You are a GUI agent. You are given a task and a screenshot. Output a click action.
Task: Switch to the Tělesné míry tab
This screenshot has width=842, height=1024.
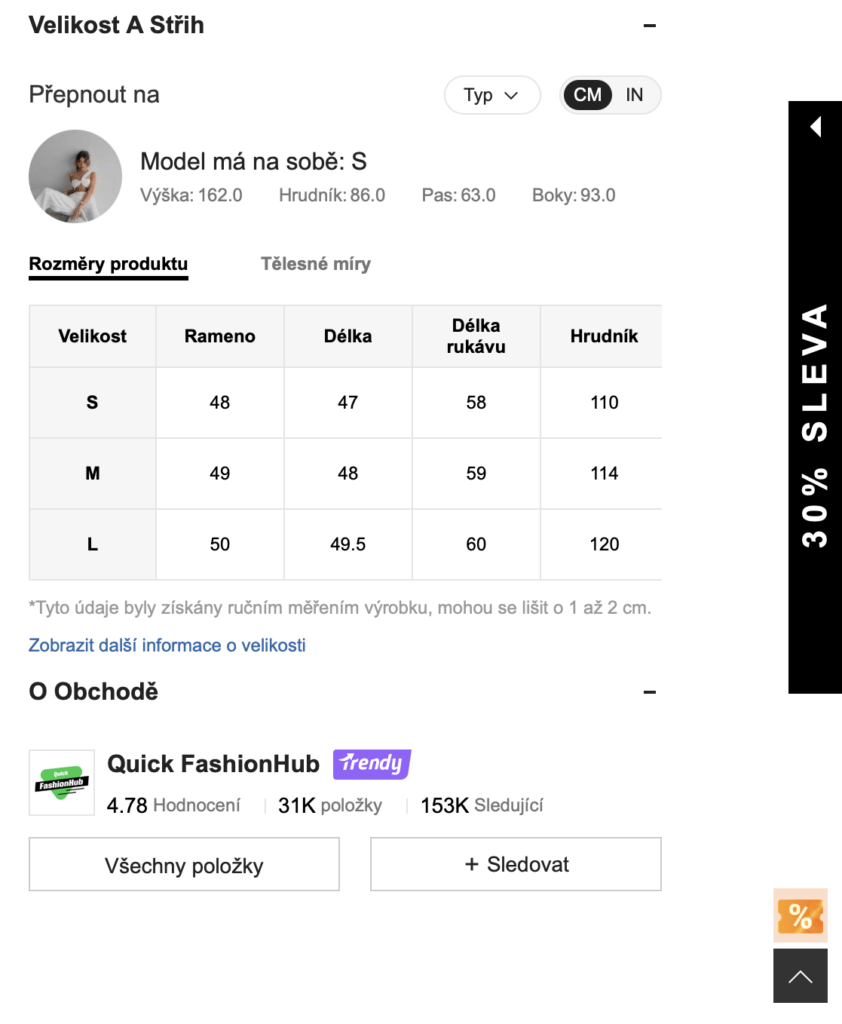315,264
